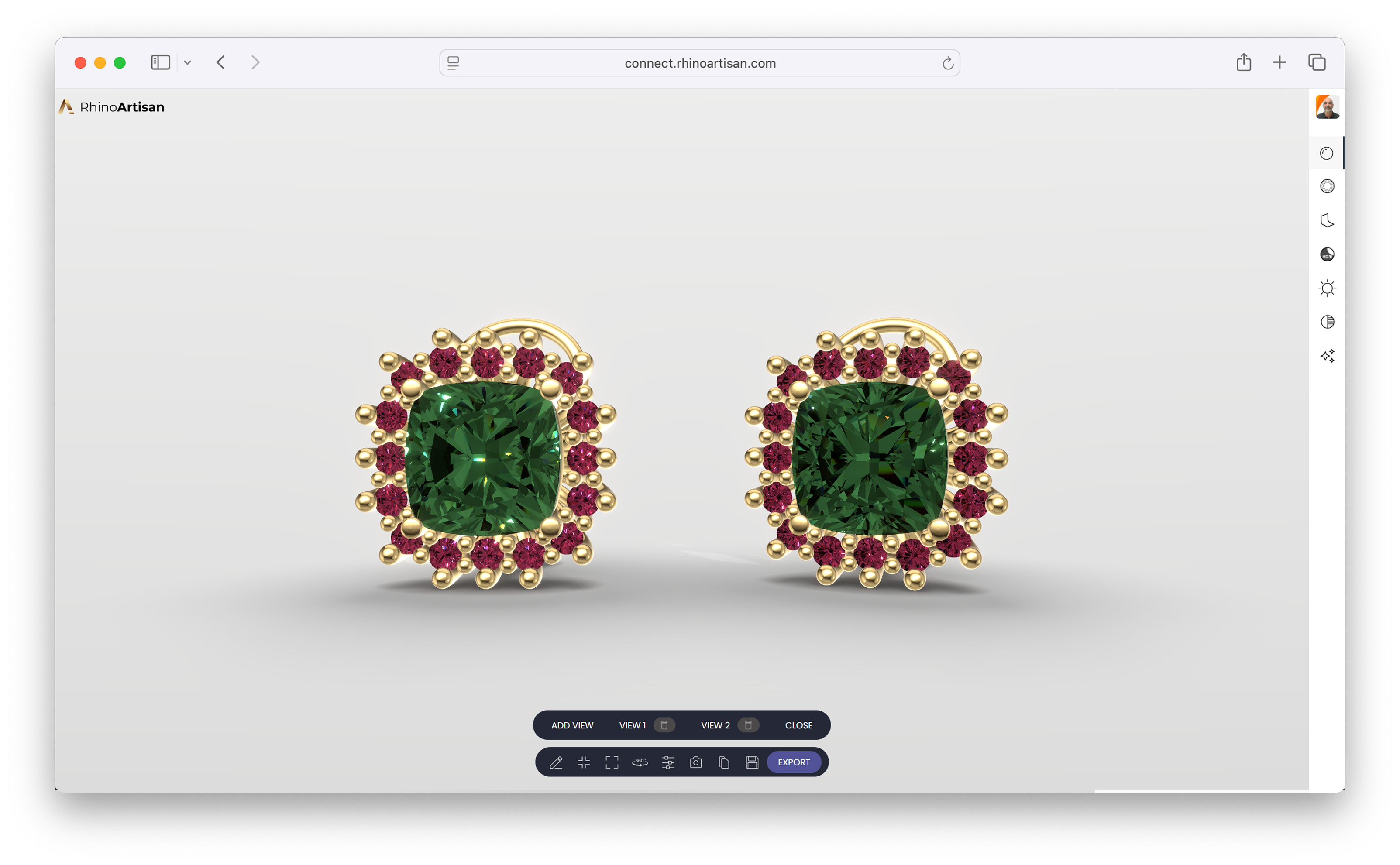Toggle the Safari sidebar
Viewport: 1400px width, 865px height.
(x=160, y=62)
